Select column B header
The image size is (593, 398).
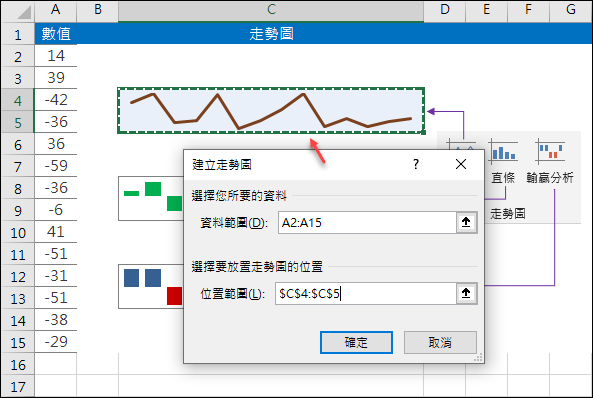click(x=98, y=10)
